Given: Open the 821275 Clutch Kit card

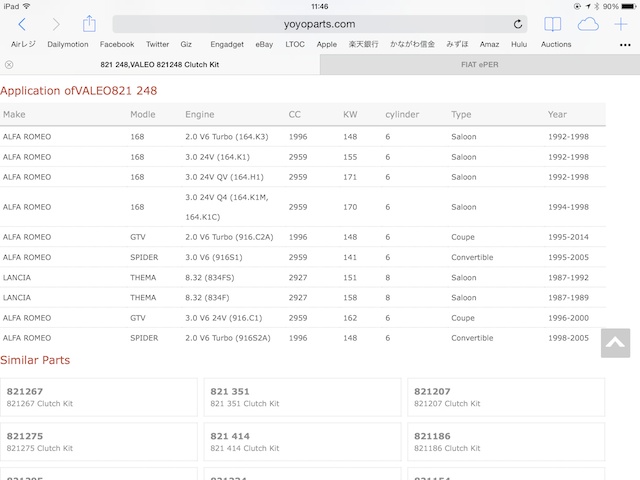Looking at the screenshot, I should 99,442.
